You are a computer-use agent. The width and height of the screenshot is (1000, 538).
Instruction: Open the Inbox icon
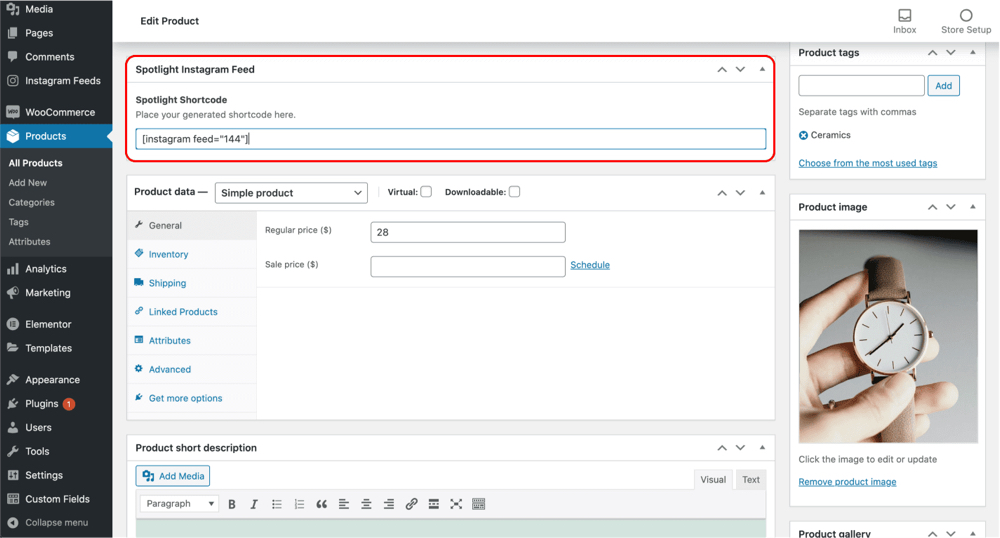pos(904,21)
